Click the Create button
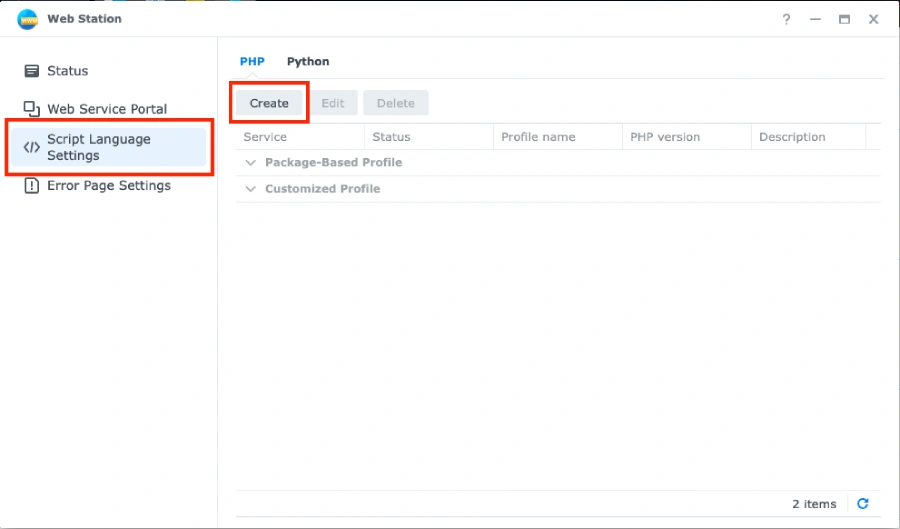The image size is (900, 529). 269,103
